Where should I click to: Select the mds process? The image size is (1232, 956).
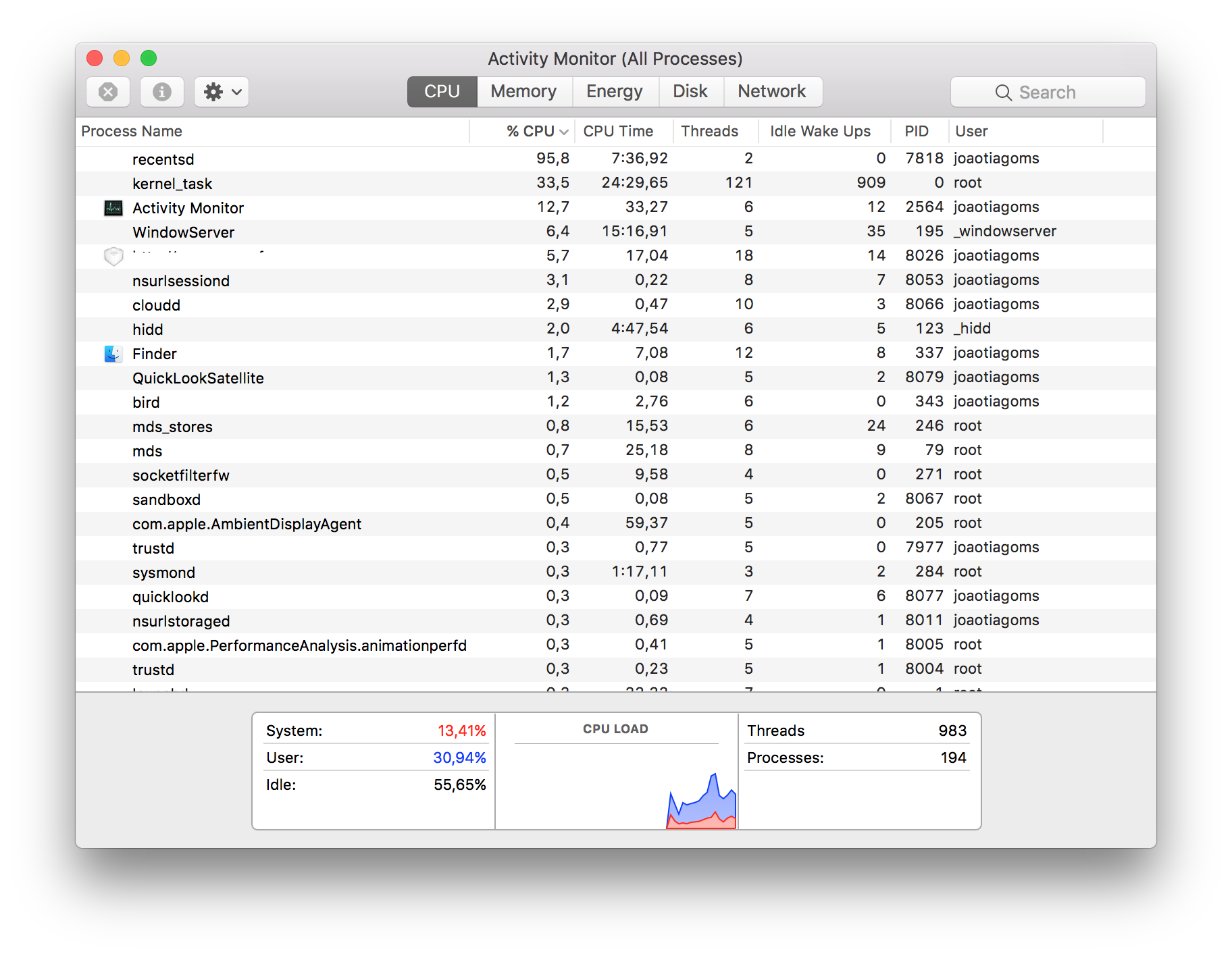(147, 451)
